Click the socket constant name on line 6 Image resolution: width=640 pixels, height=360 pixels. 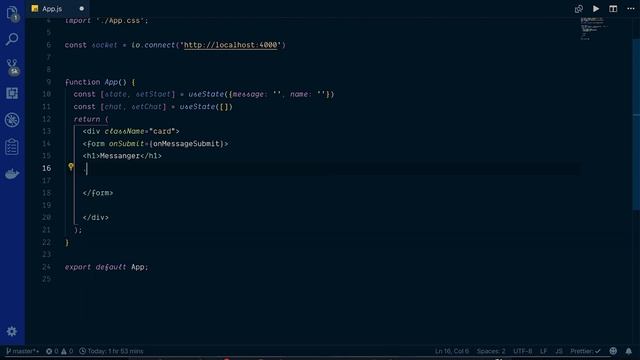pos(104,45)
